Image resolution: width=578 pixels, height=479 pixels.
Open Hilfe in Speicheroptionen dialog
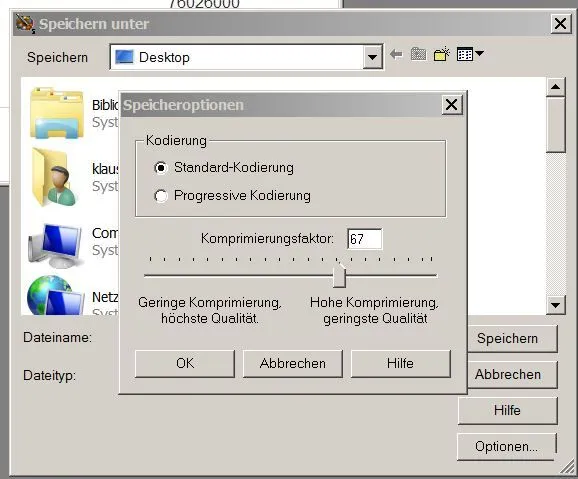click(x=400, y=364)
